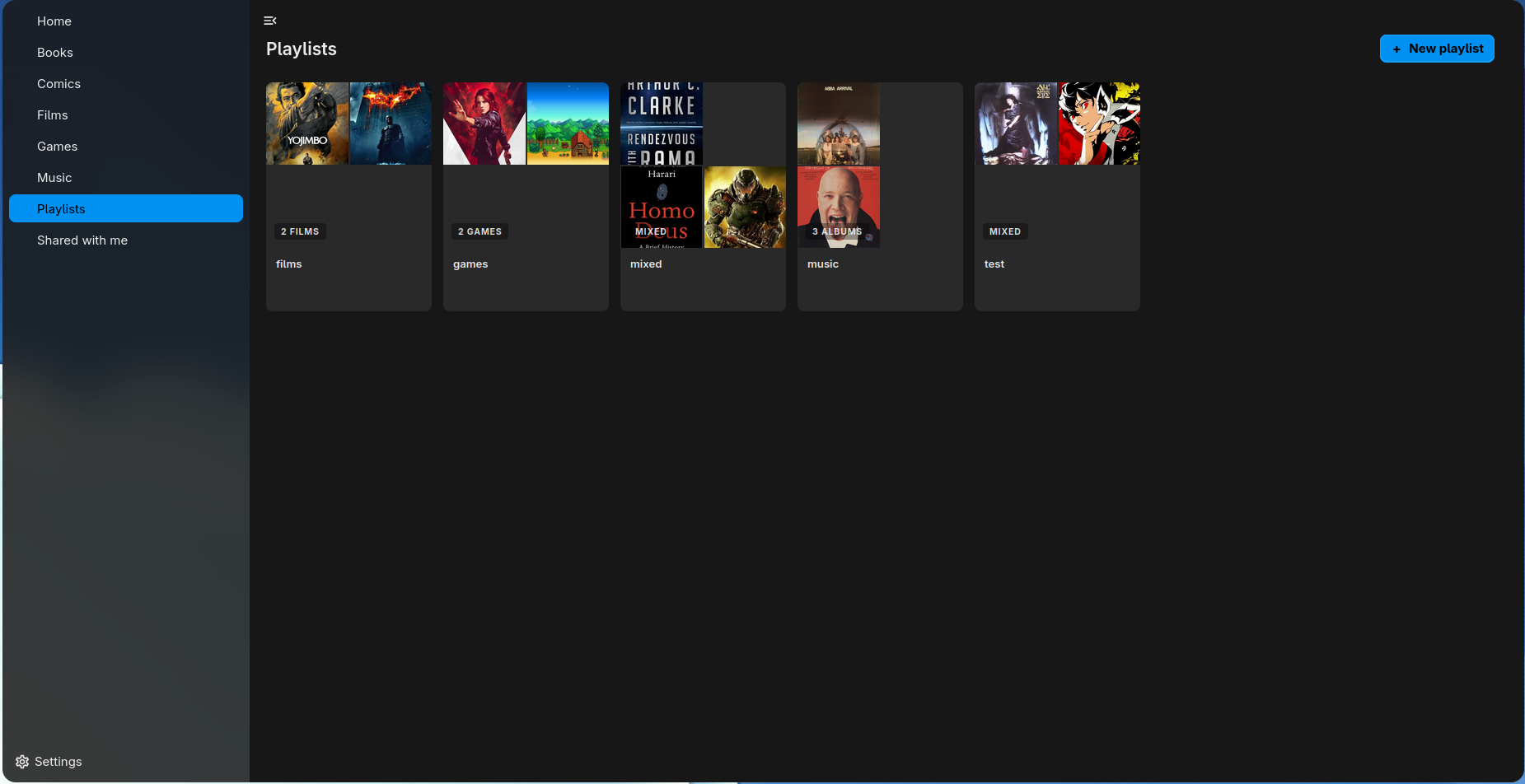Image resolution: width=1525 pixels, height=784 pixels.
Task: Select the pixel-art farm game cover
Action: tap(568, 124)
